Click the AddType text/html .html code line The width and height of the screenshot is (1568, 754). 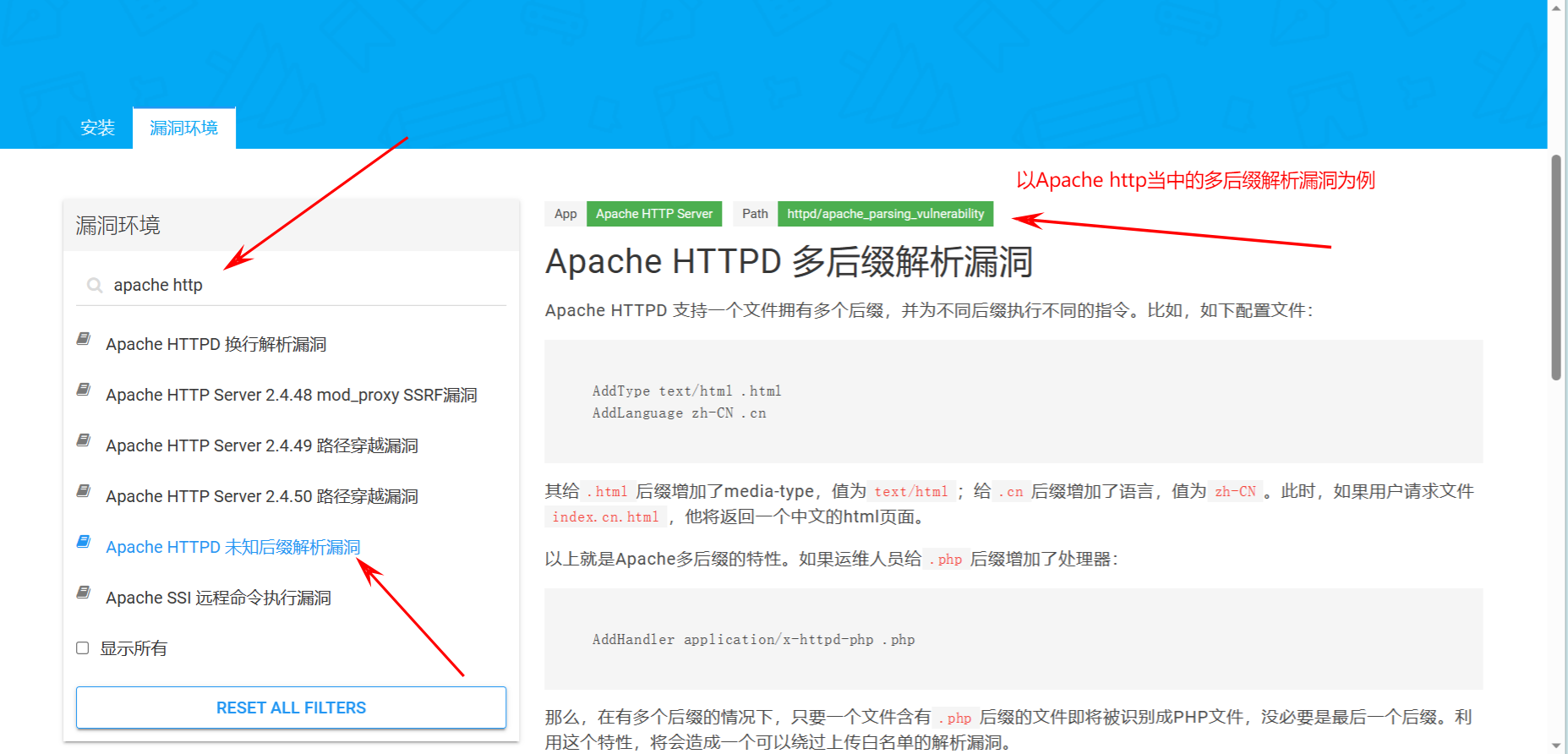point(687,391)
